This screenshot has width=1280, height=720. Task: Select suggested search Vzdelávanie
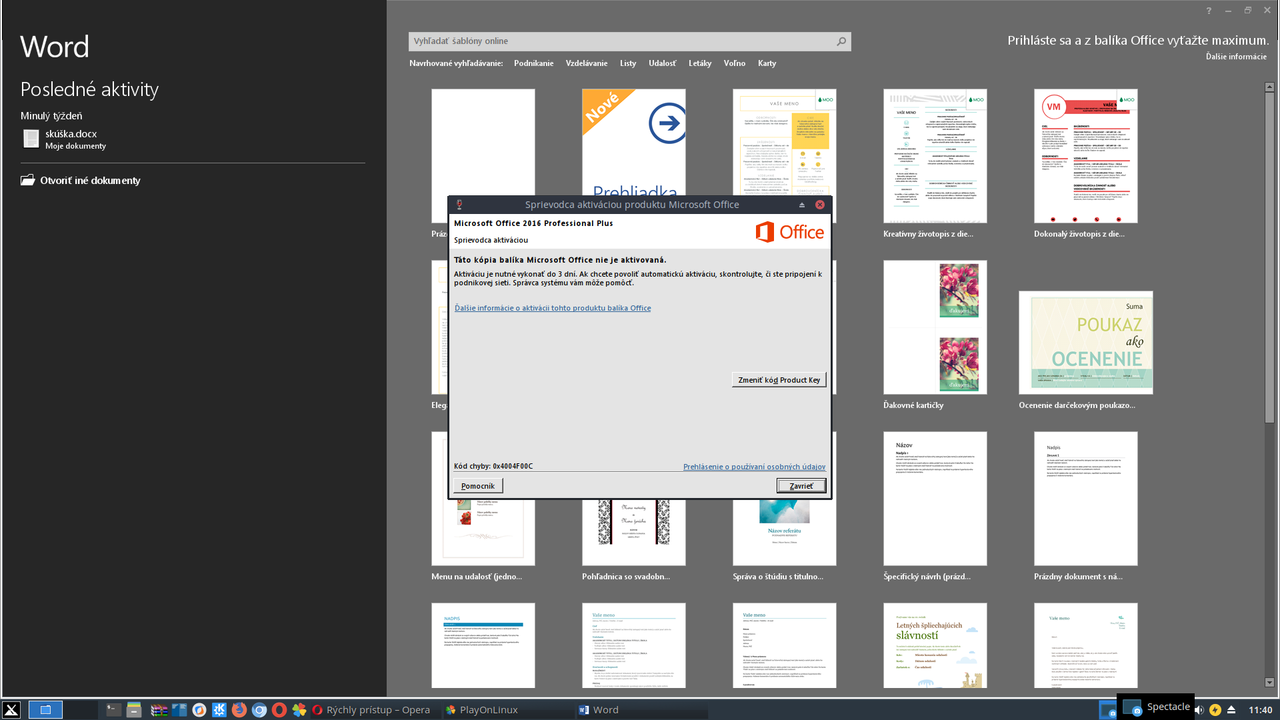coord(586,63)
